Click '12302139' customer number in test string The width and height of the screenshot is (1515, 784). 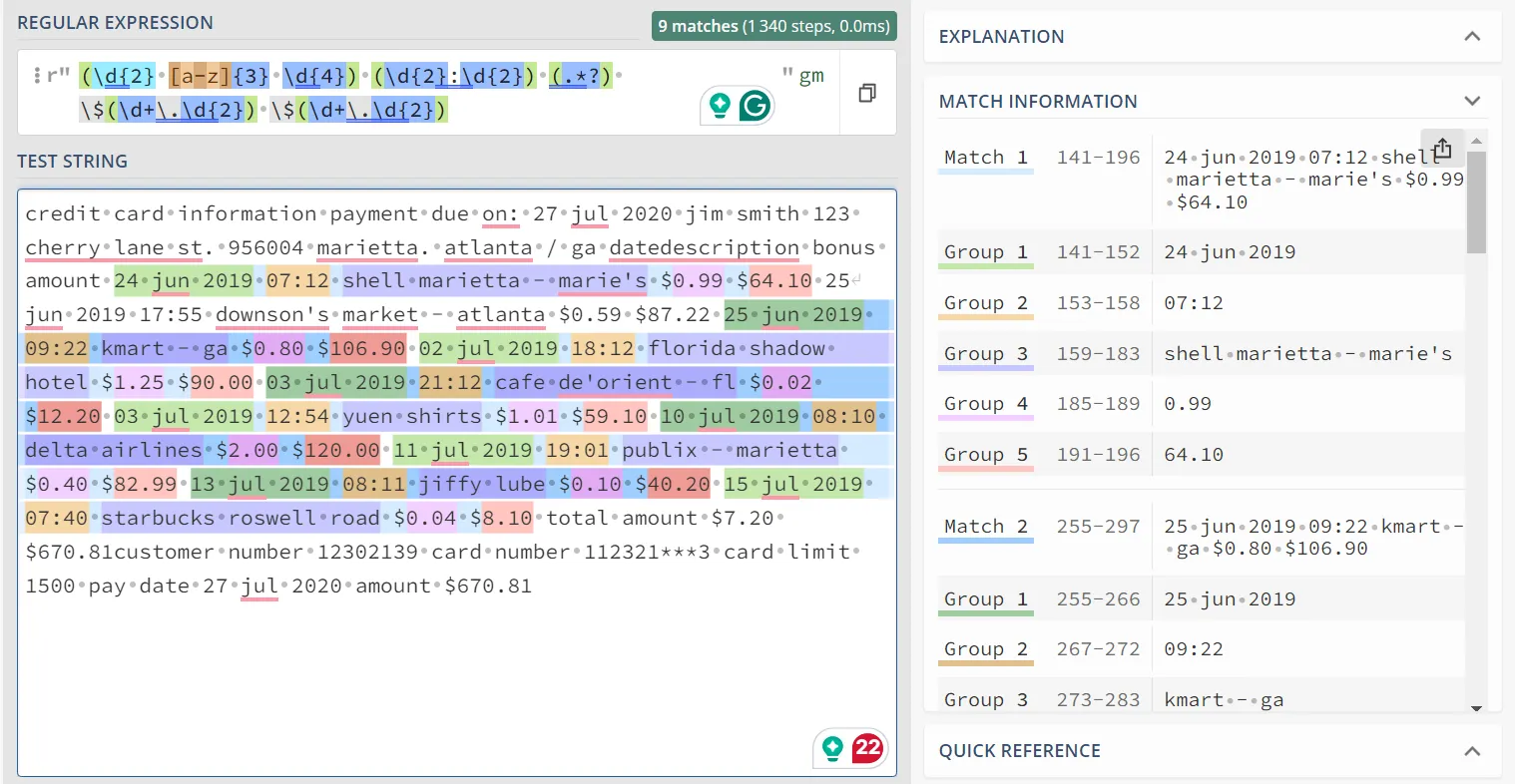pyautogui.click(x=368, y=553)
